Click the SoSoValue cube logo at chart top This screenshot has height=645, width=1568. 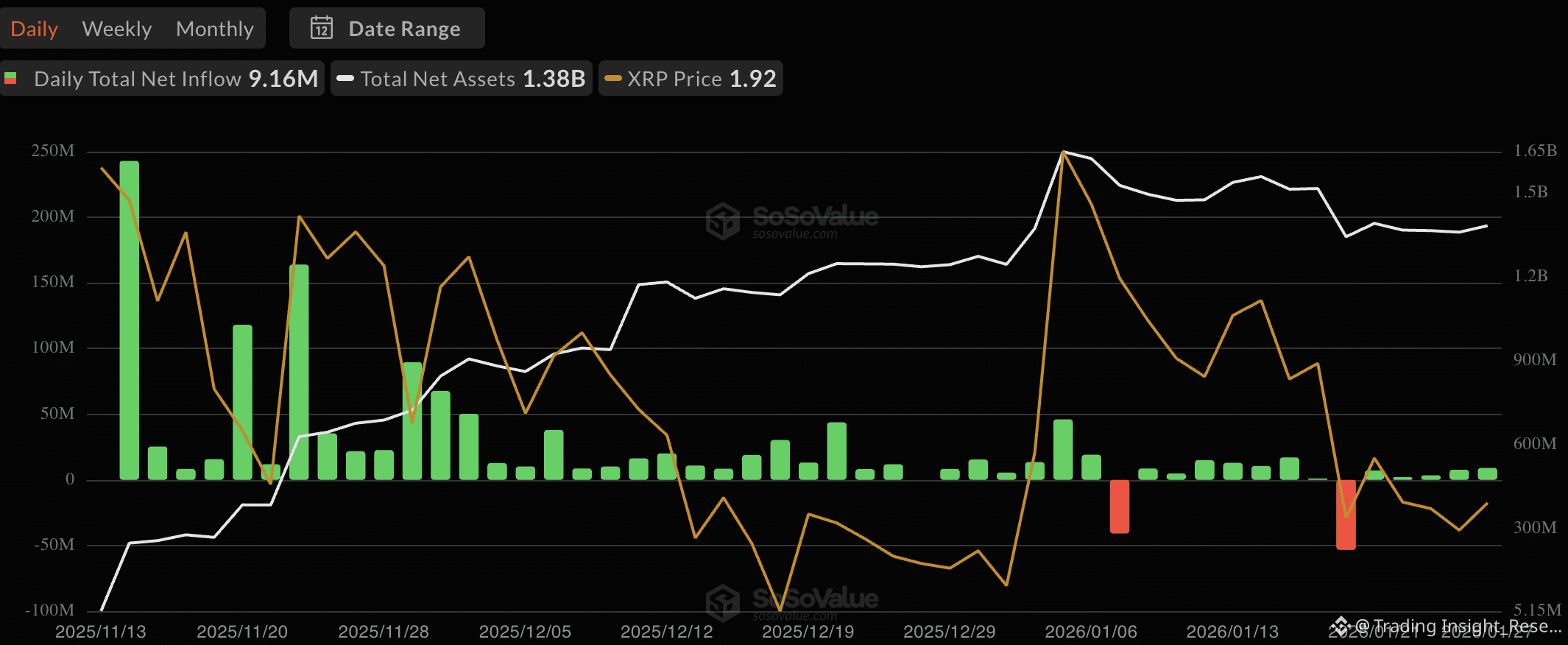722,220
